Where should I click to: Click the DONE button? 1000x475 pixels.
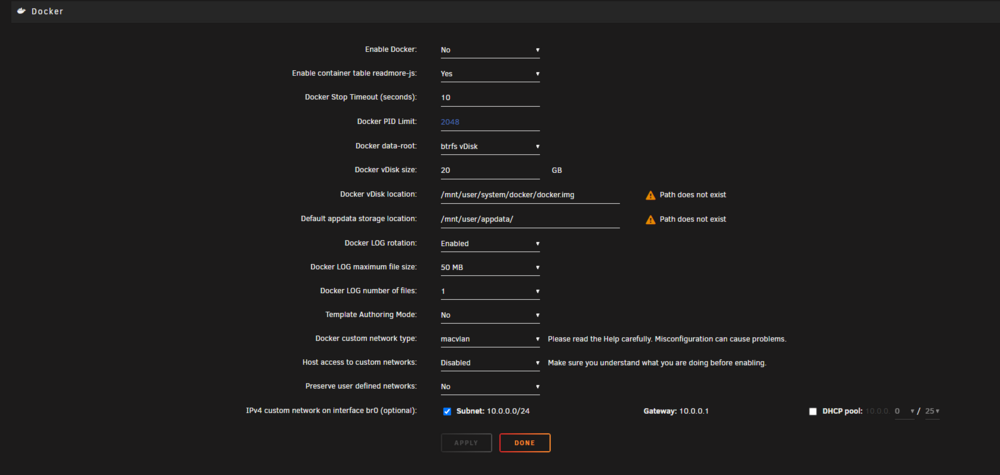tap(525, 442)
